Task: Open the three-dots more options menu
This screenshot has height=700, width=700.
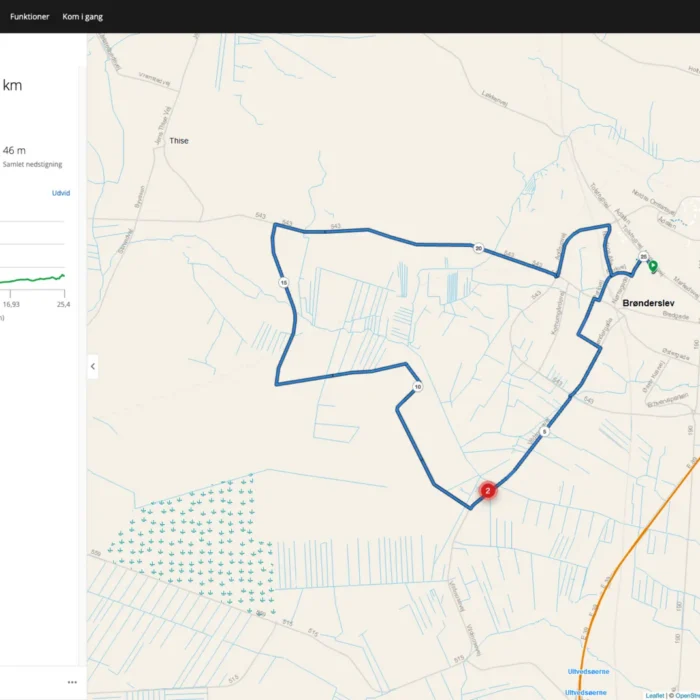Action: click(72, 682)
